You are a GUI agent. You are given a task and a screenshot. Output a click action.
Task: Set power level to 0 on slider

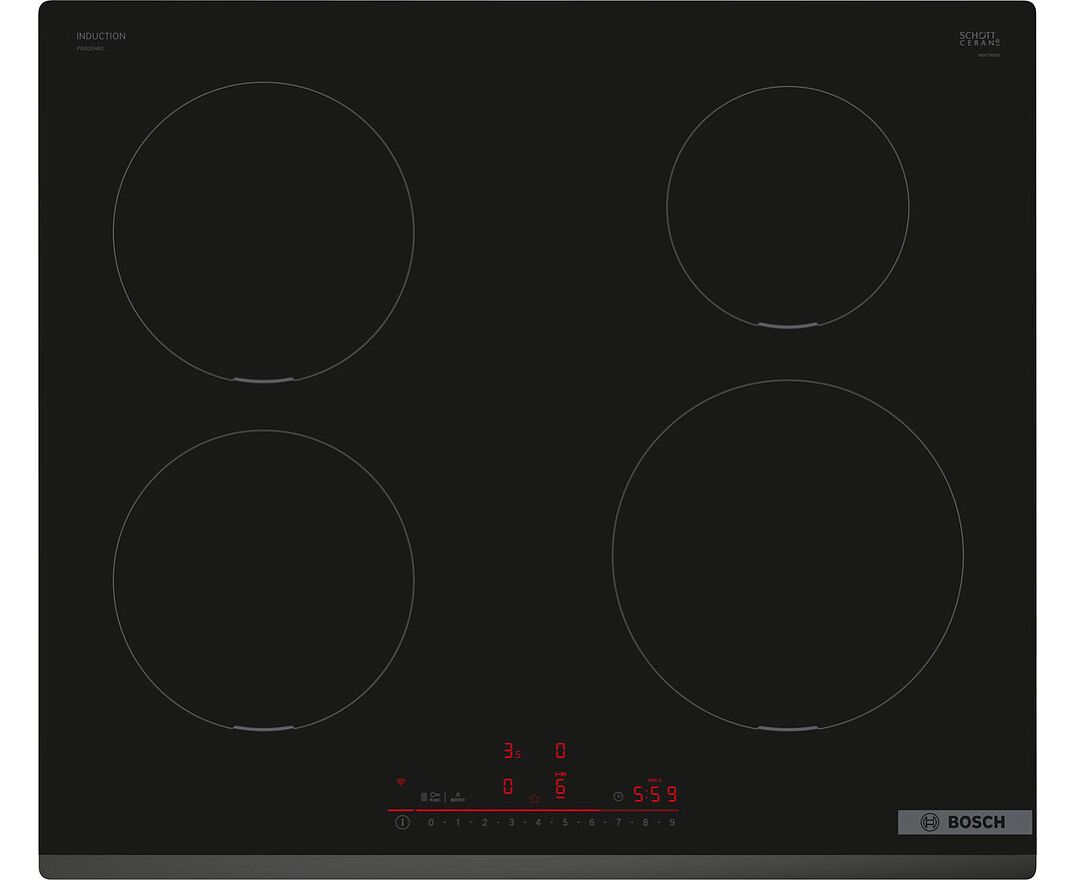point(431,822)
